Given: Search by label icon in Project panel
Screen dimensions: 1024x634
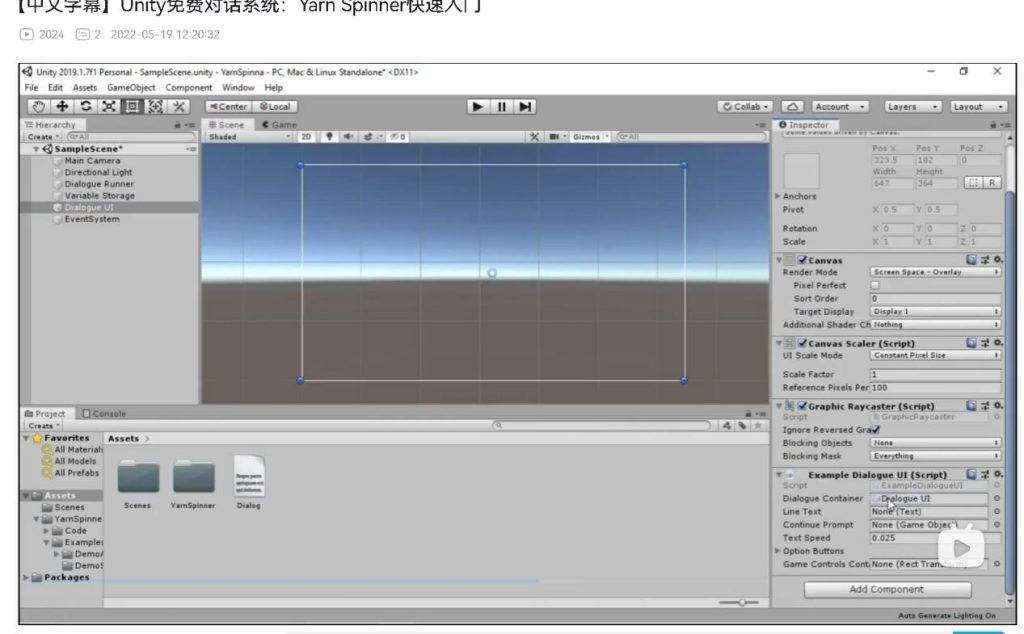Looking at the screenshot, I should point(742,425).
